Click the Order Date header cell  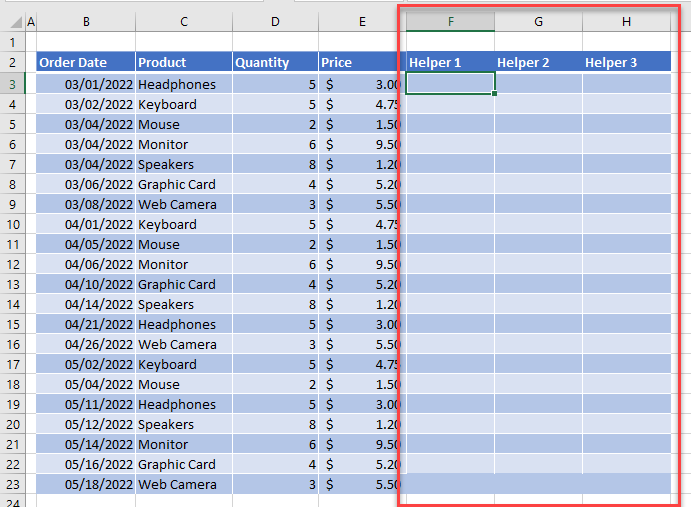click(x=85, y=63)
